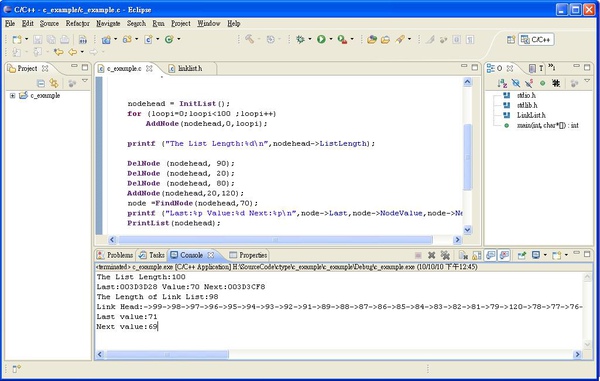Click Remove Launch X icon in Console

tap(432, 255)
